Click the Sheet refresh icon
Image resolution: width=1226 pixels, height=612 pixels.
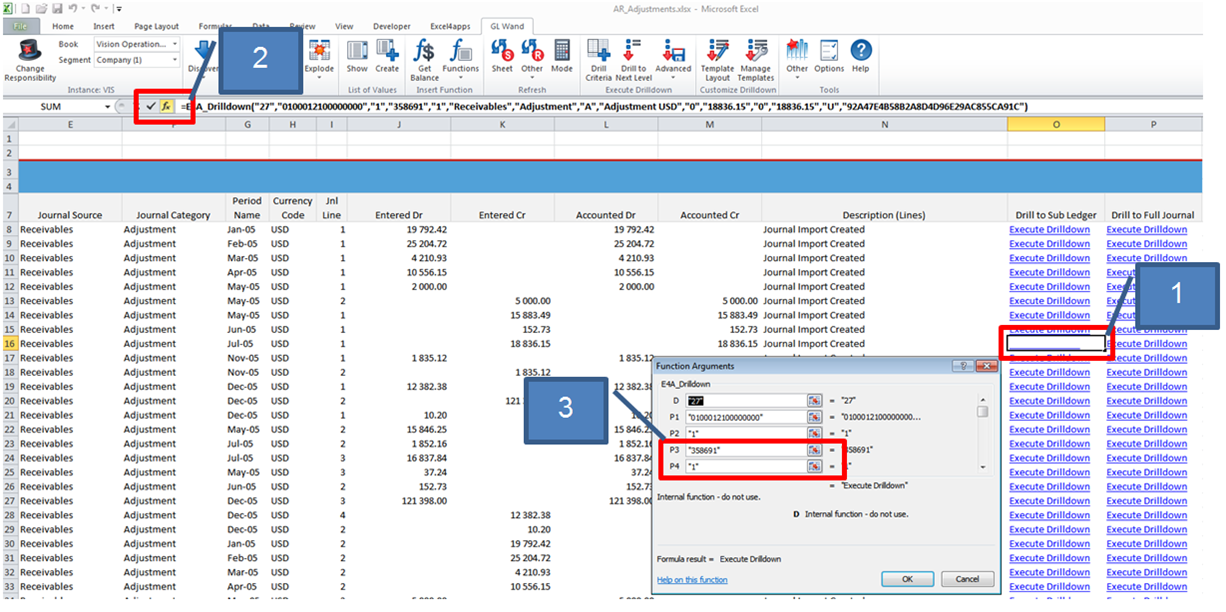pos(502,50)
